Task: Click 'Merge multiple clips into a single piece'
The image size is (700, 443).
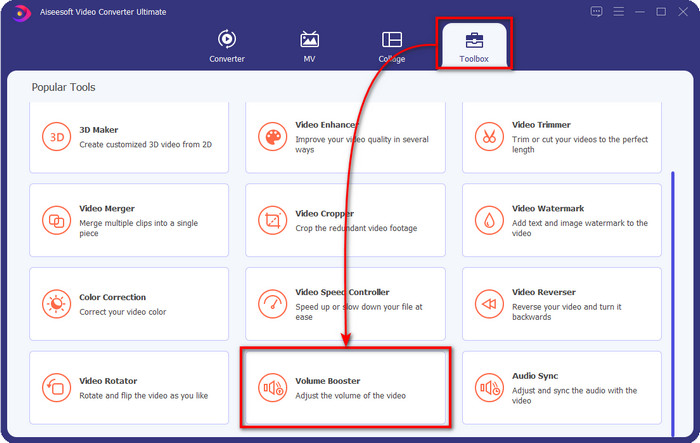Action: click(138, 228)
